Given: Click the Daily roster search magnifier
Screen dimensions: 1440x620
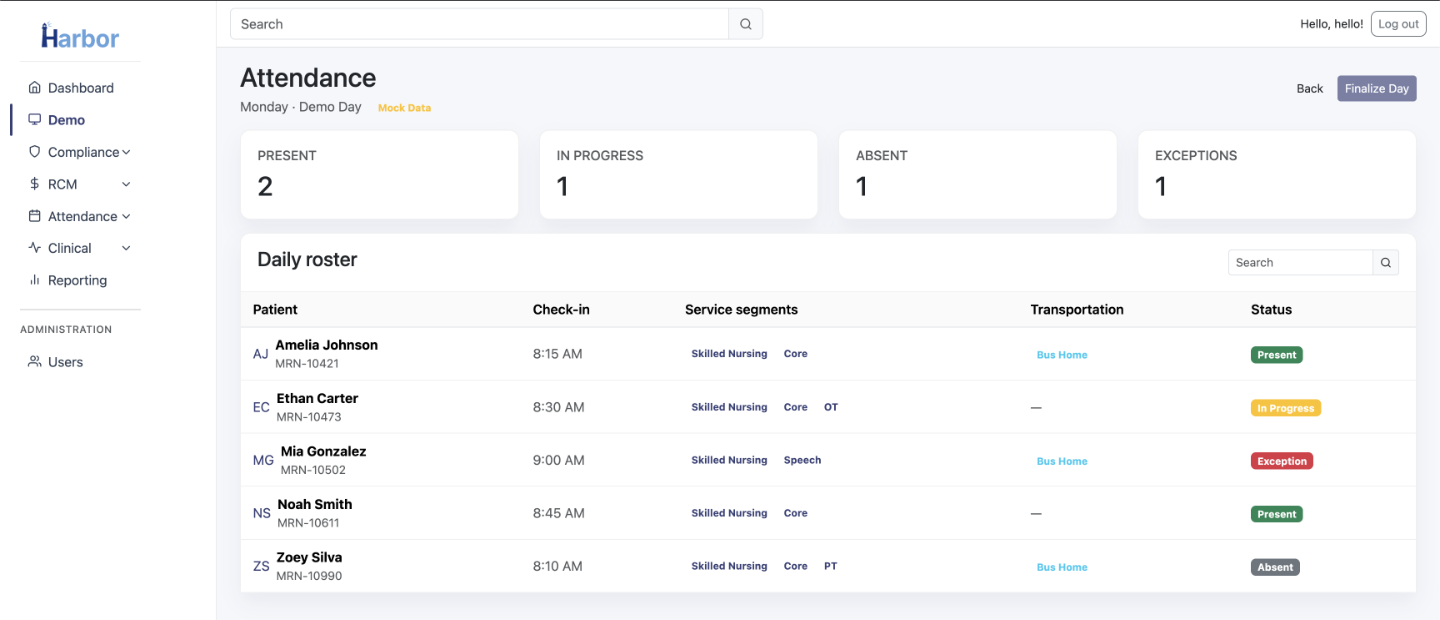Looking at the screenshot, I should (1385, 262).
